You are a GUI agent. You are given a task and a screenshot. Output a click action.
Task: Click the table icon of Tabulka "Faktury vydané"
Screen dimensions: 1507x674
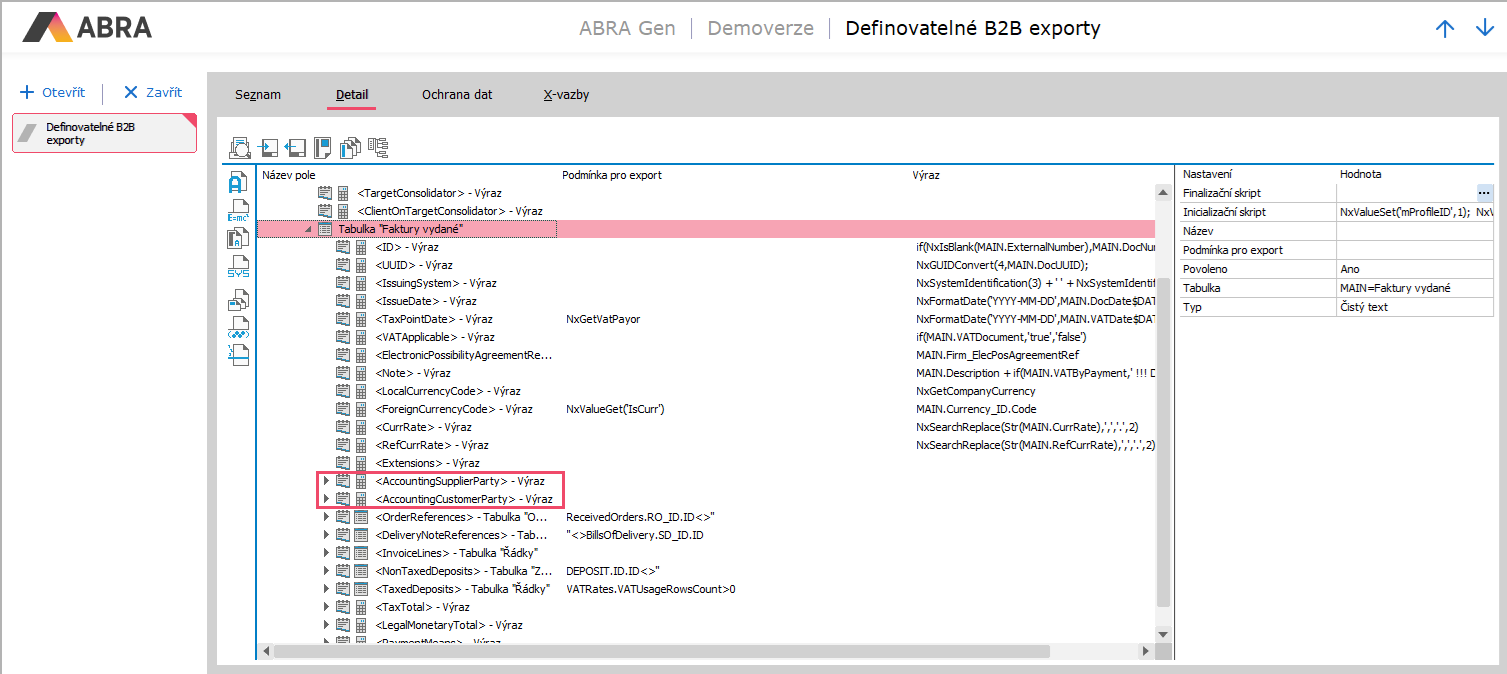(x=325, y=229)
